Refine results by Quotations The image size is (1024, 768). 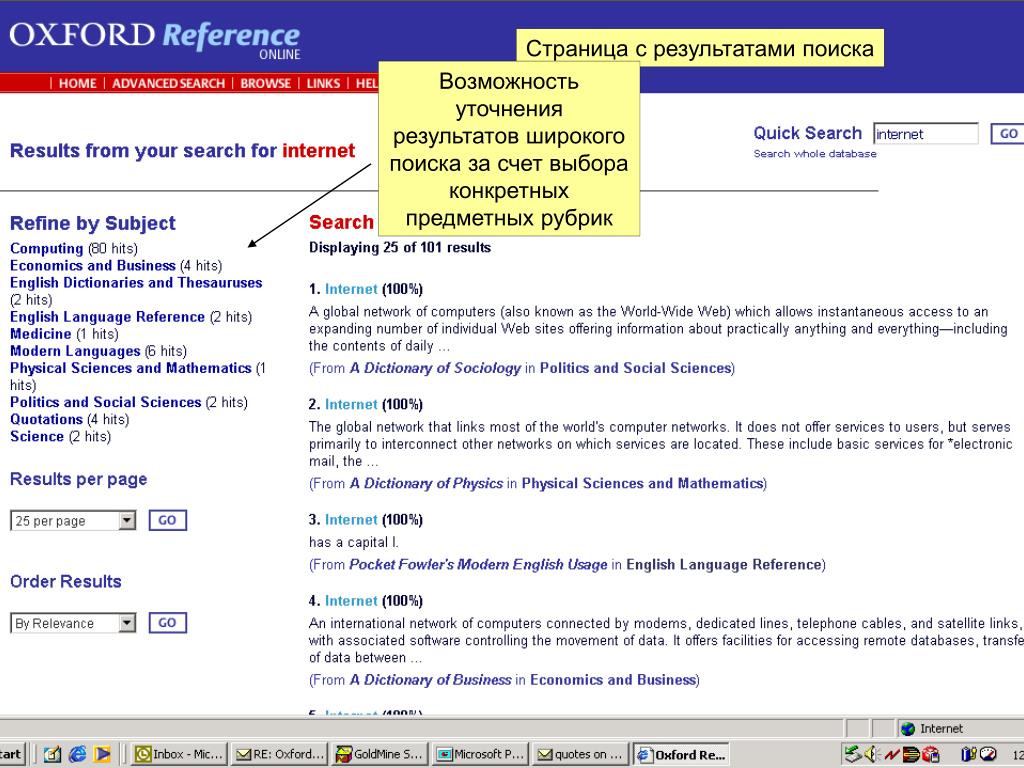click(46, 419)
